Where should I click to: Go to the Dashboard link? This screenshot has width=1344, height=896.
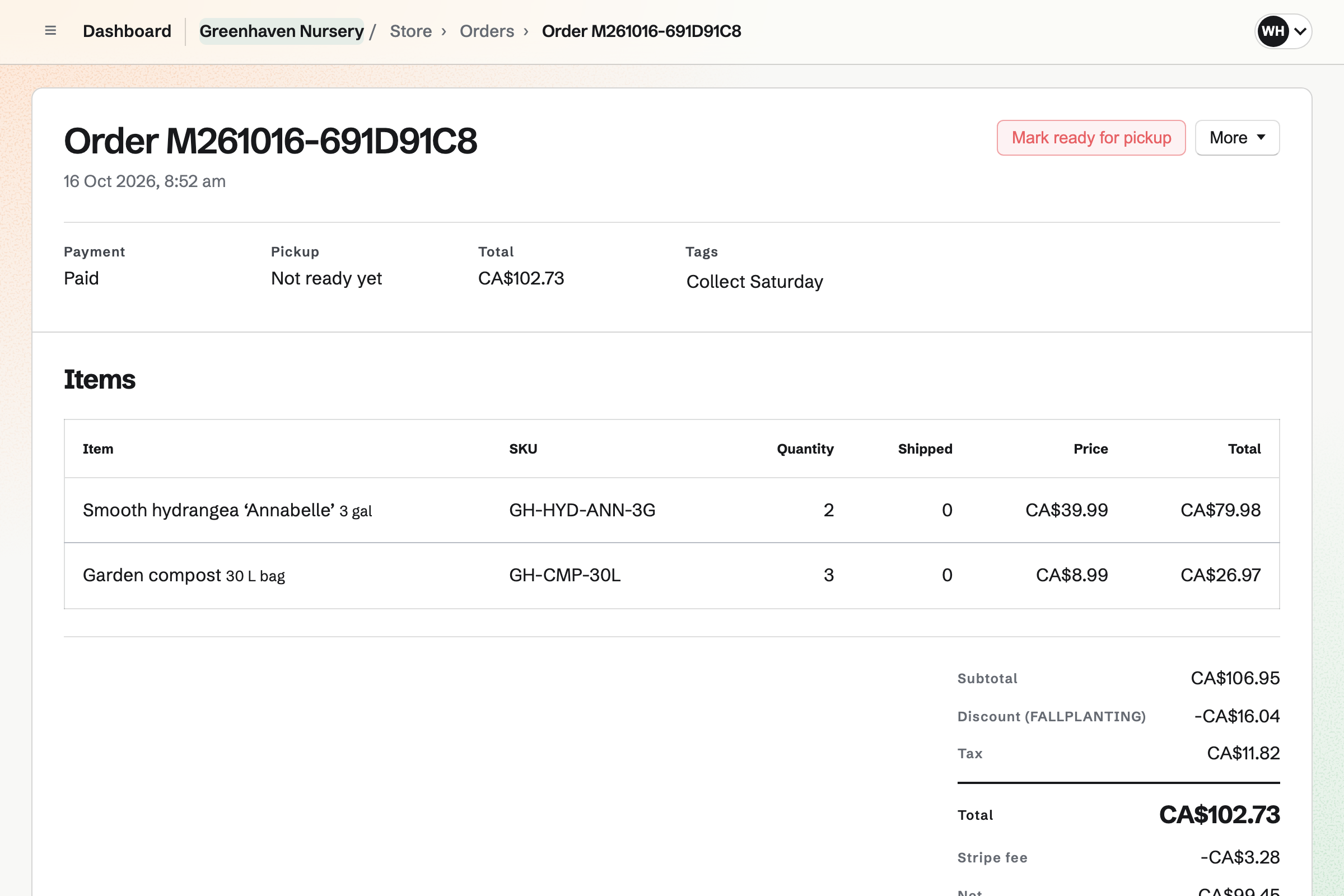point(127,31)
